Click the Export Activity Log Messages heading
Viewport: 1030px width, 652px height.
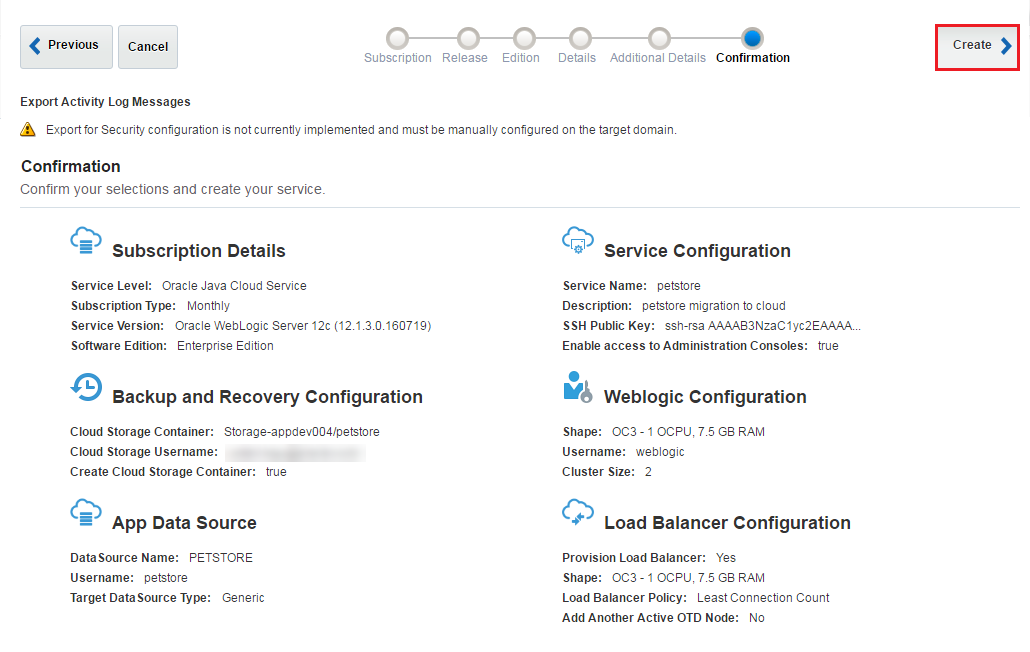click(105, 102)
